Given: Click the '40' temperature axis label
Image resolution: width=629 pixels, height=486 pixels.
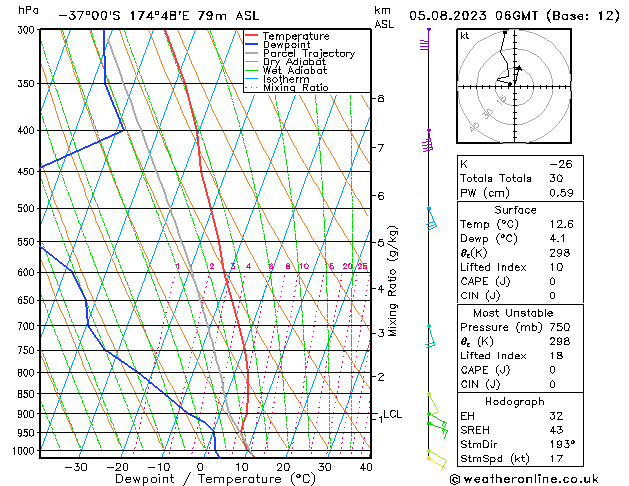Looking at the screenshot, I should (366, 467).
